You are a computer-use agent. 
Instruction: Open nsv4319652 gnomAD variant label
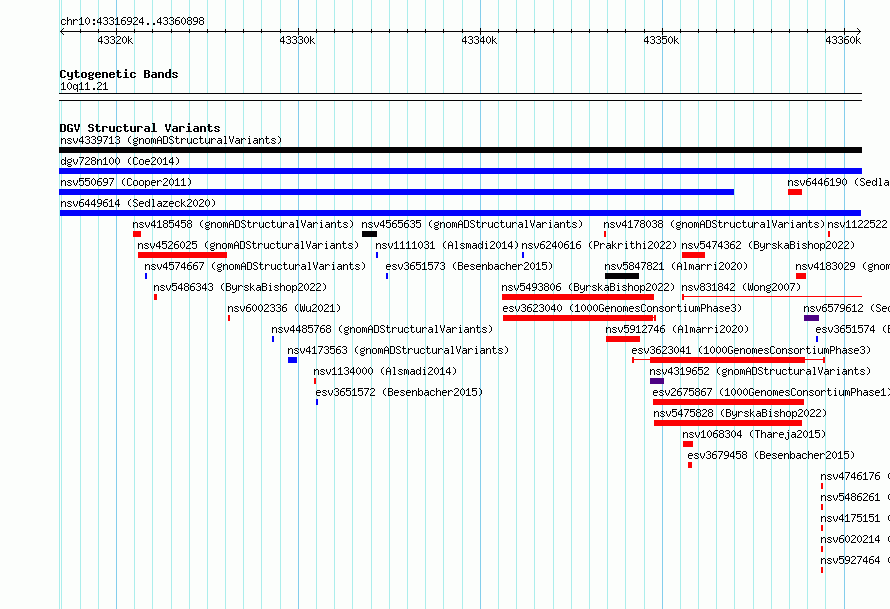point(760,371)
